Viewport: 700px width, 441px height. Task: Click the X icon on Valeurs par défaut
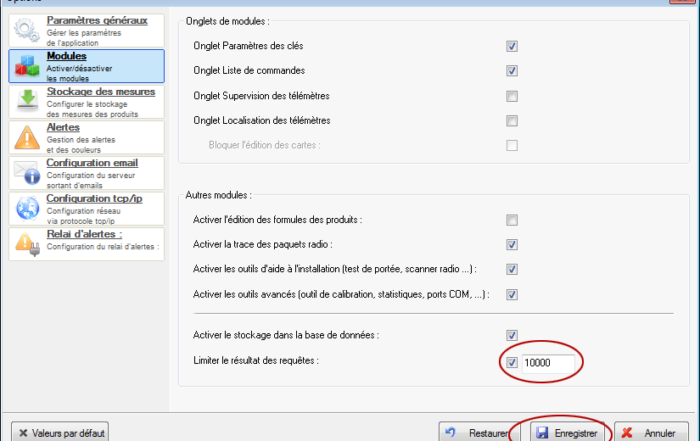point(23,433)
